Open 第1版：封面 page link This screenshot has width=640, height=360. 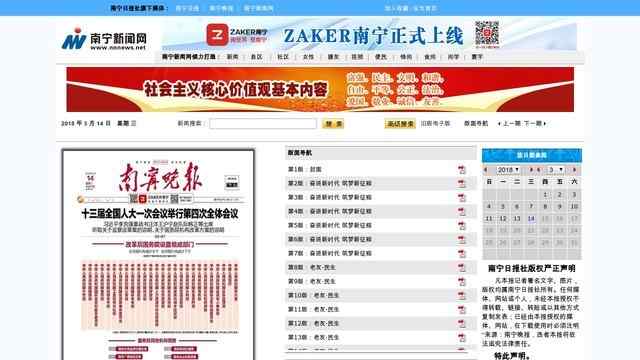(305, 169)
